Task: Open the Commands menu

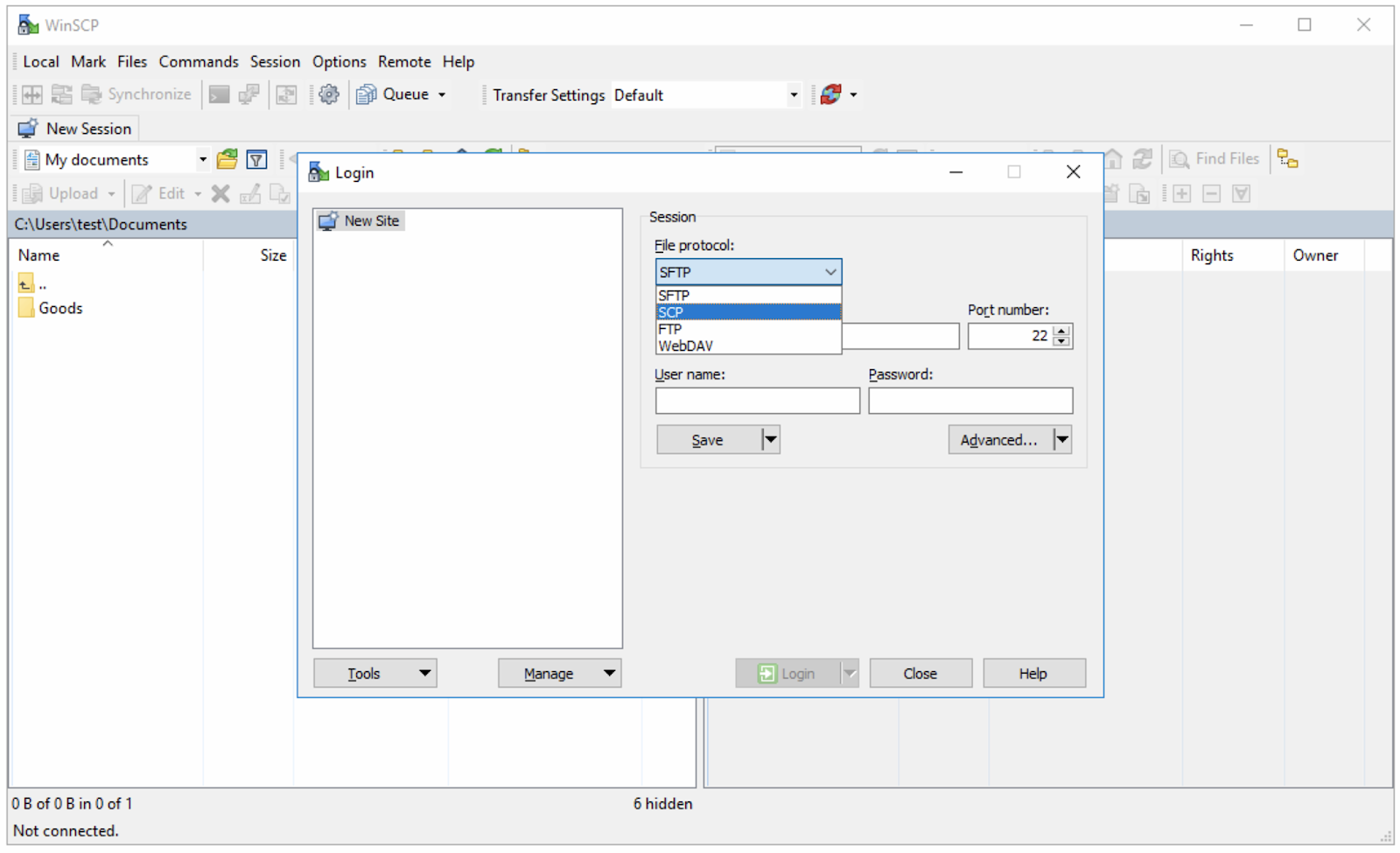Action: click(x=199, y=61)
